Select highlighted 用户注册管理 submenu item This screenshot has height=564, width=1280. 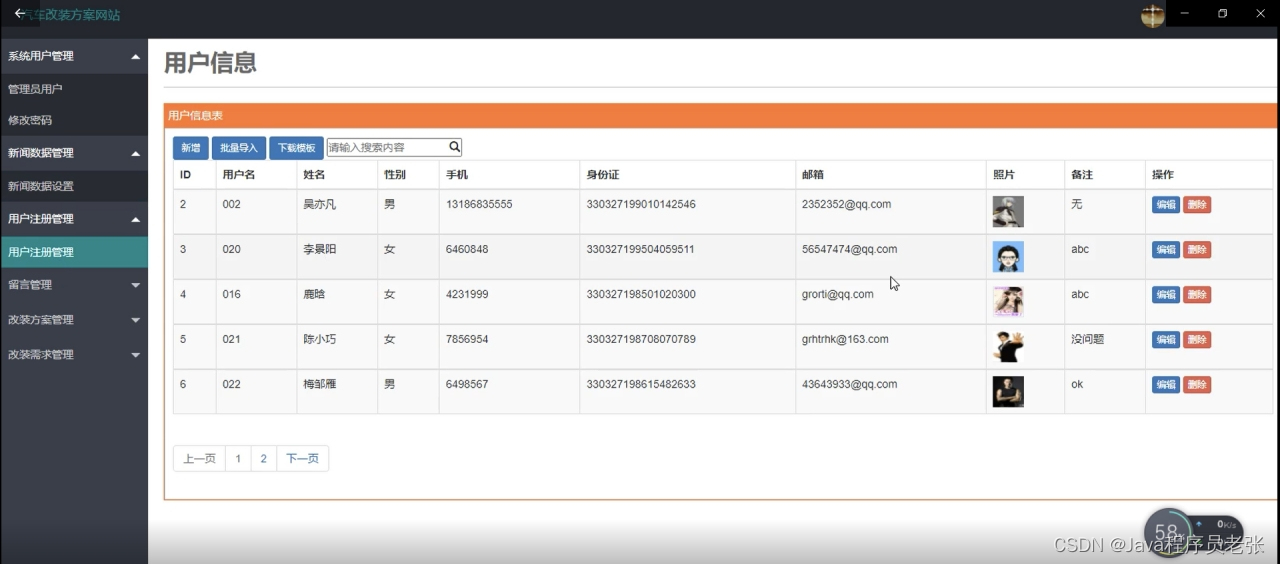74,252
